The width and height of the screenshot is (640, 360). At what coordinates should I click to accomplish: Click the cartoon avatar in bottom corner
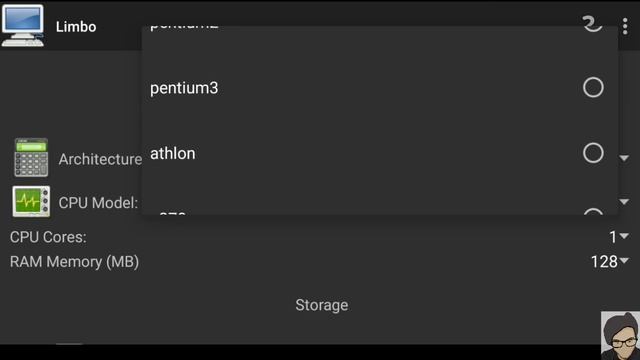[620, 336]
